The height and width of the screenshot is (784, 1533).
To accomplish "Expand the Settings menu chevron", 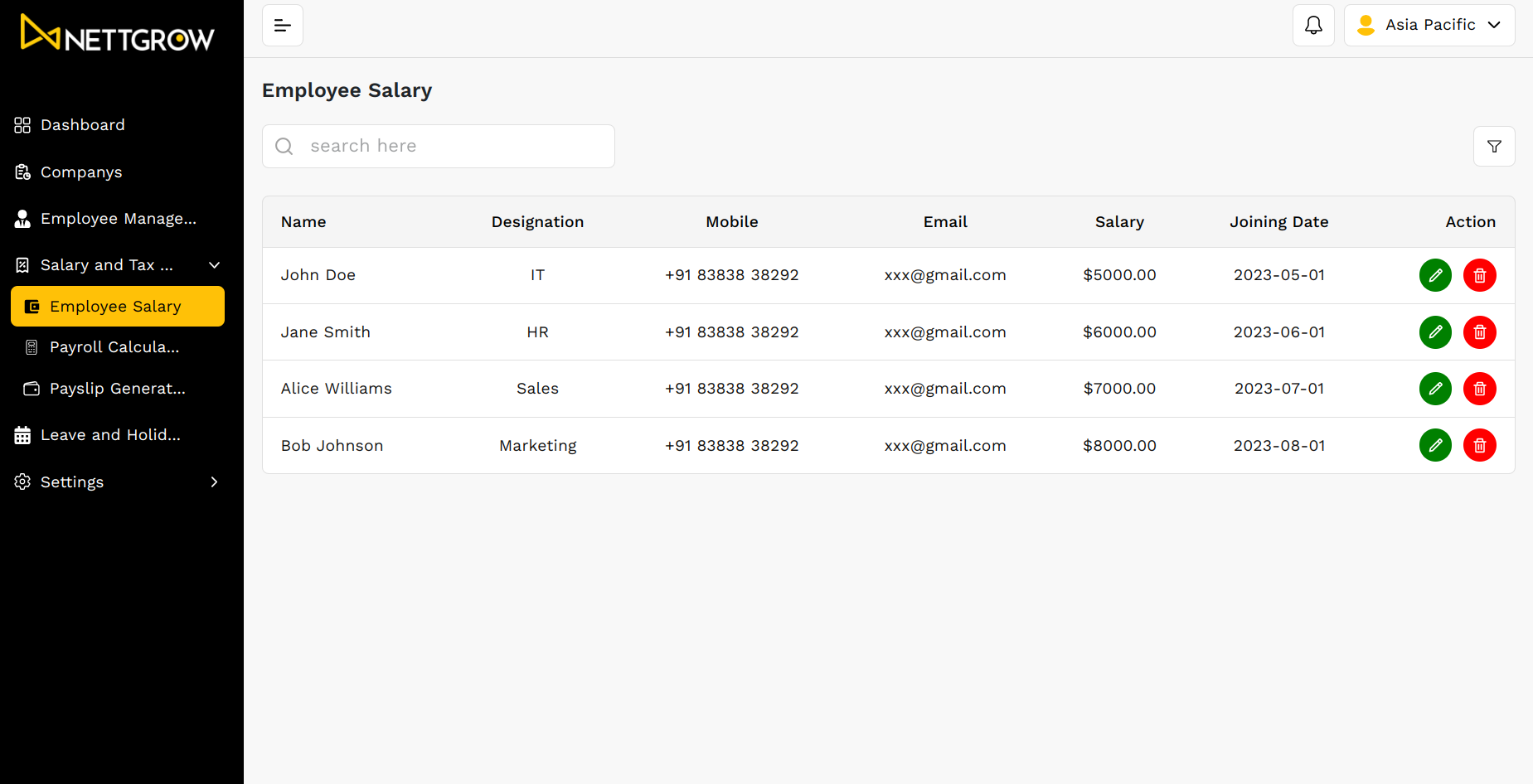I will (x=214, y=482).
